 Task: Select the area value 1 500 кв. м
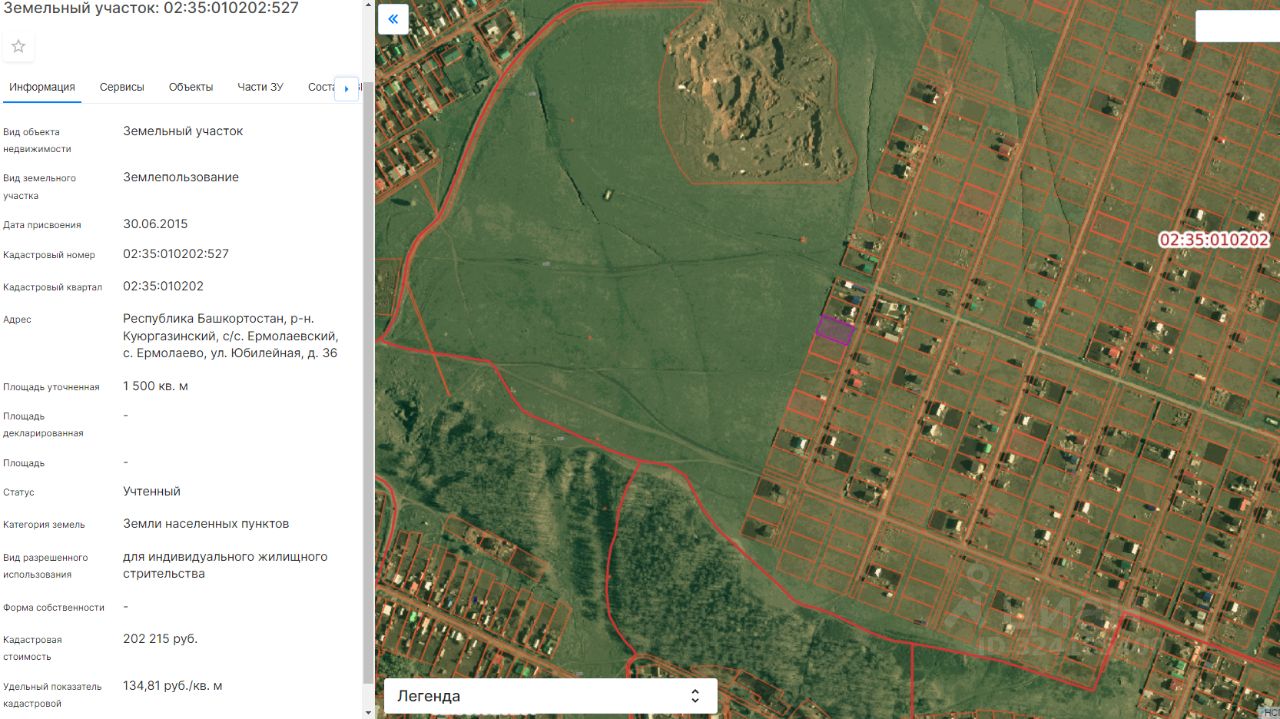point(155,386)
